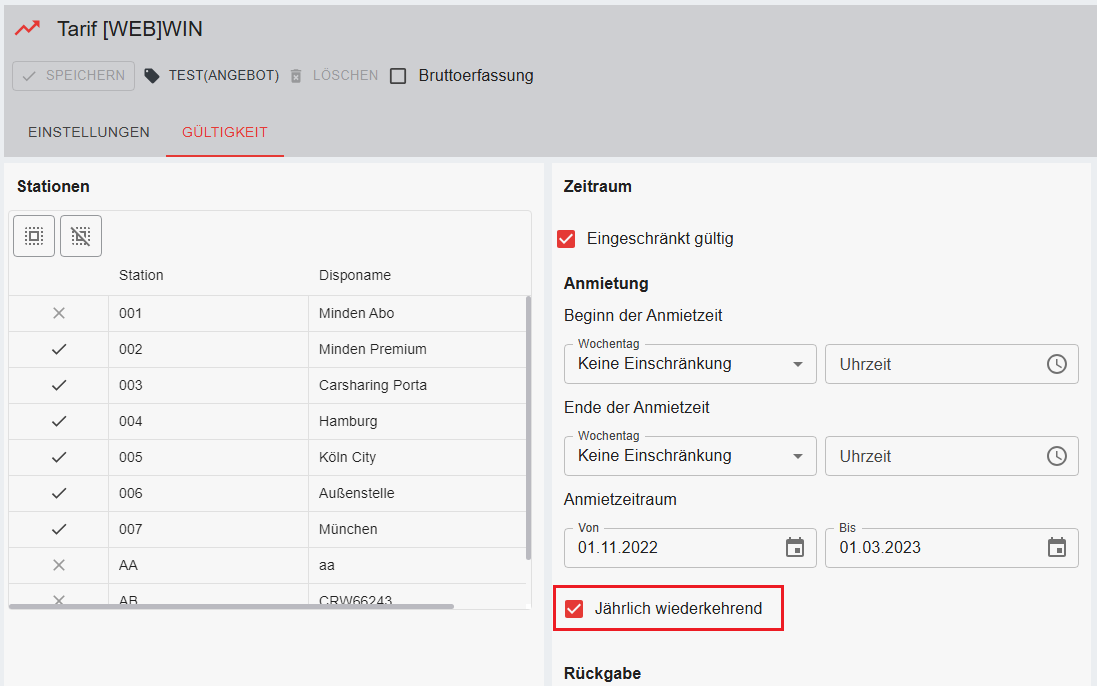Click the select all stations icon
Screen dimensions: 1097x686
pos(34,236)
